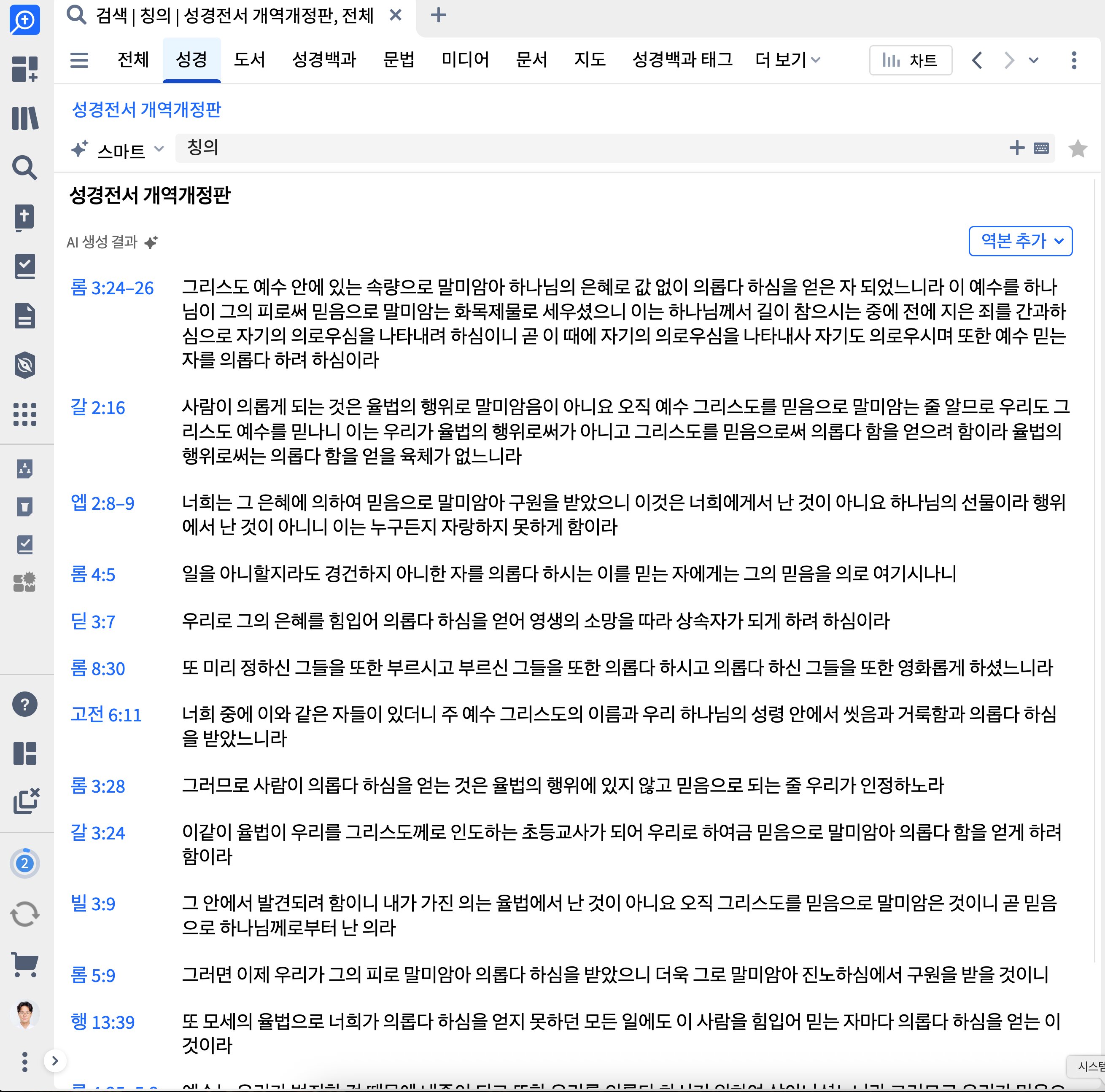Open the 갈 2:16 reference

(98, 408)
